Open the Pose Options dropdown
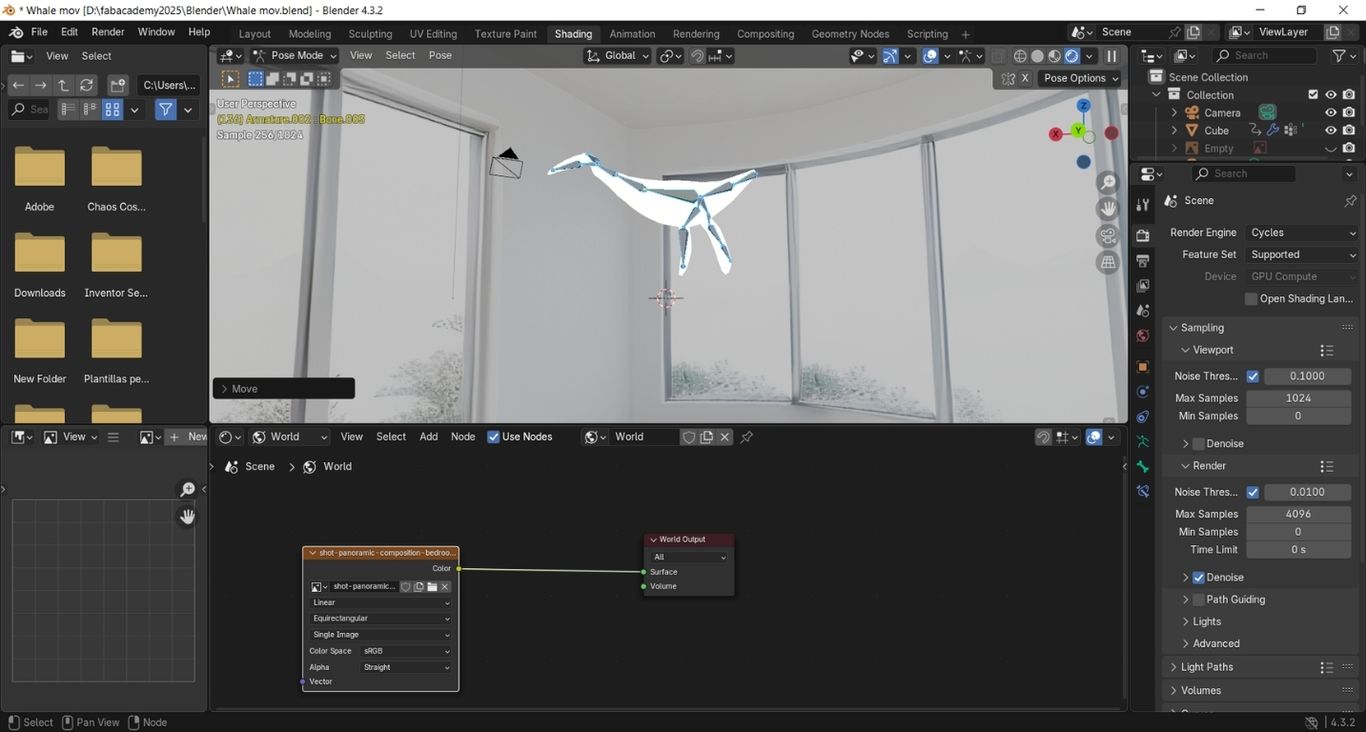The image size is (1366, 732). 1081,78
